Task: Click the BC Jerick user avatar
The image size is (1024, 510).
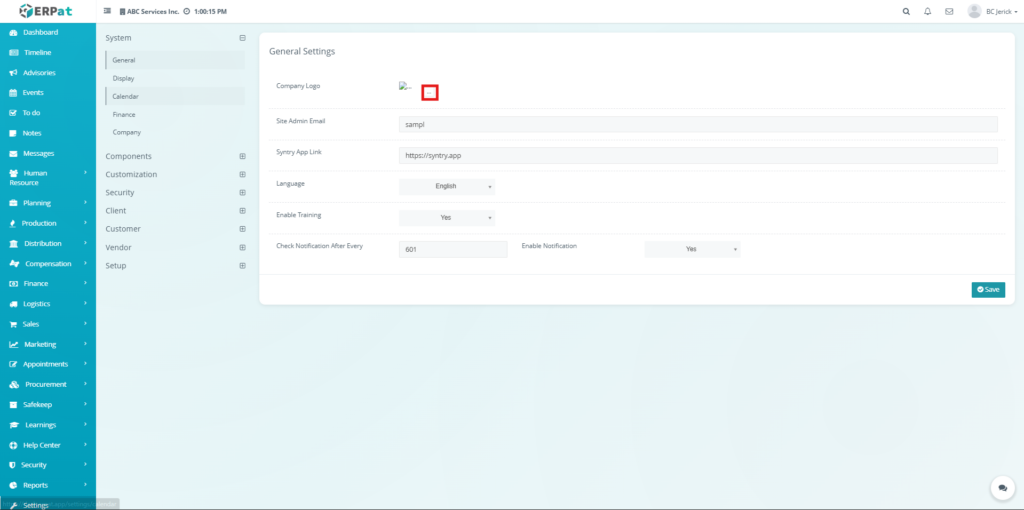Action: point(974,11)
